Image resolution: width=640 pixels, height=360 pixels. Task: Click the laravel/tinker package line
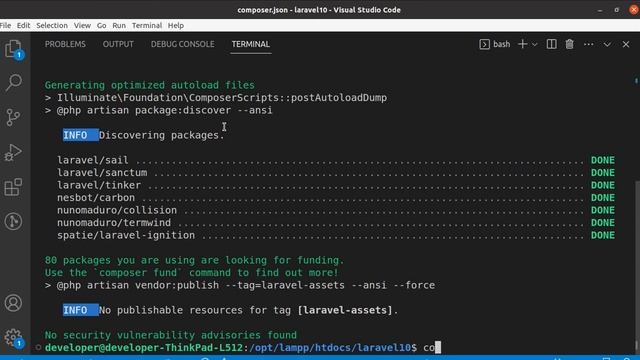click(336, 185)
